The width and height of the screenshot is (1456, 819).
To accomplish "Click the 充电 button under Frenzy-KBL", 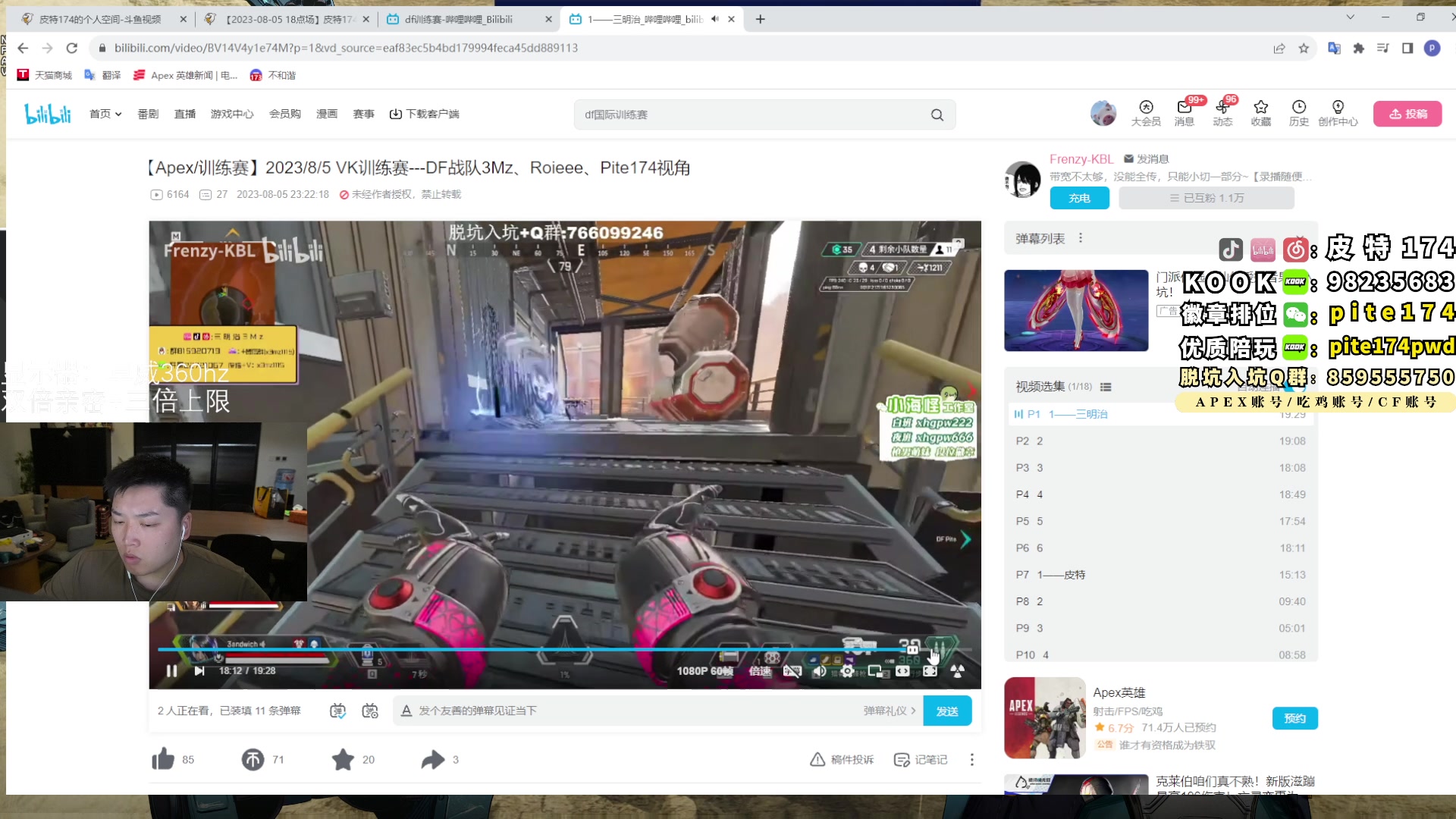I will pos(1079,198).
